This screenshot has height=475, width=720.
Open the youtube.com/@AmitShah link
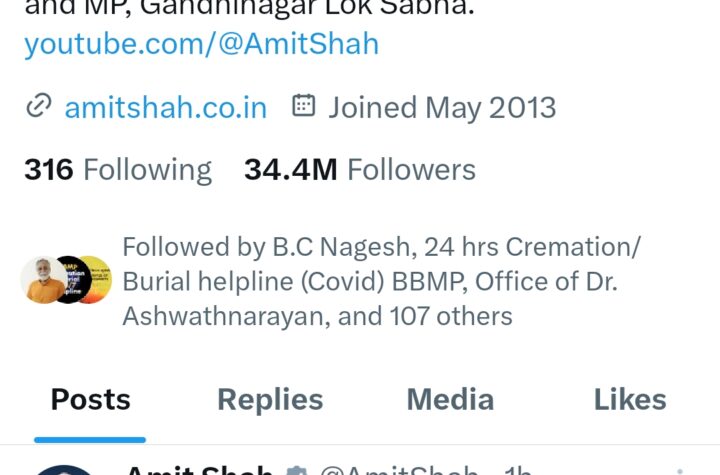point(202,45)
